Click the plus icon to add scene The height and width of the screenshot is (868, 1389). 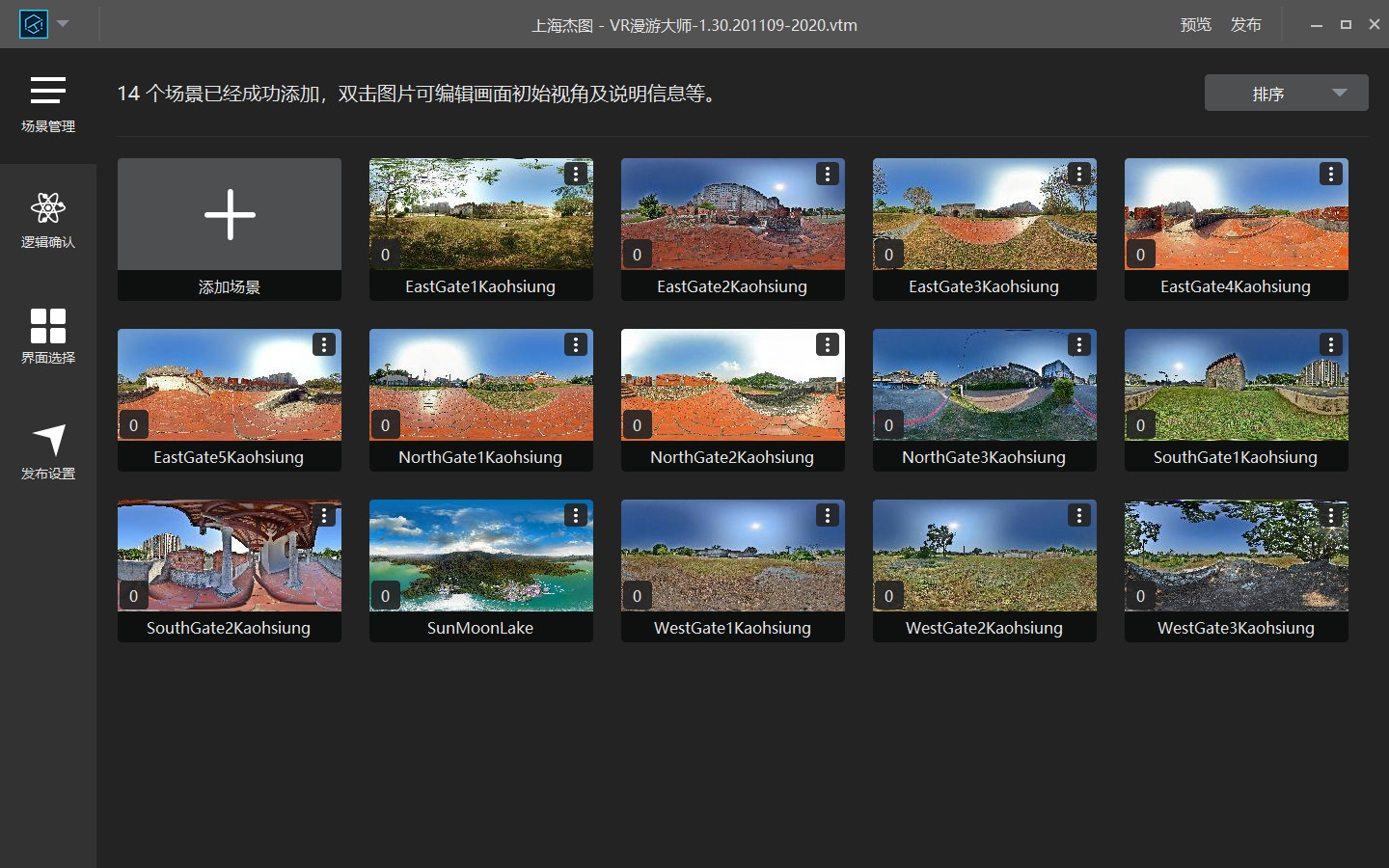pyautogui.click(x=230, y=214)
